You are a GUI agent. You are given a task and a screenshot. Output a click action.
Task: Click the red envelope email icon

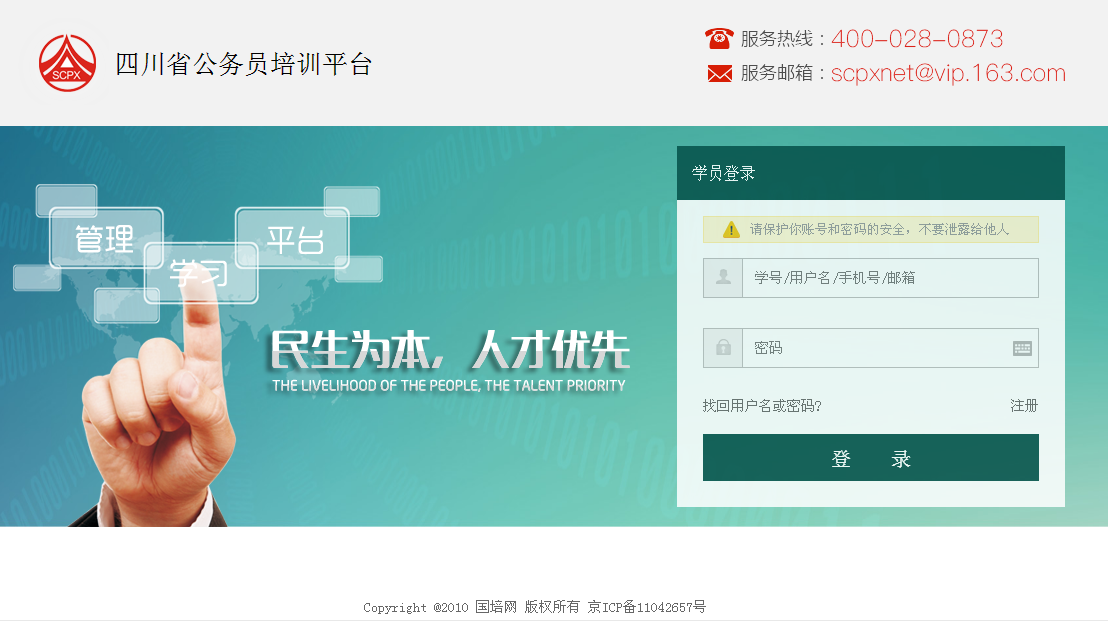(x=719, y=73)
